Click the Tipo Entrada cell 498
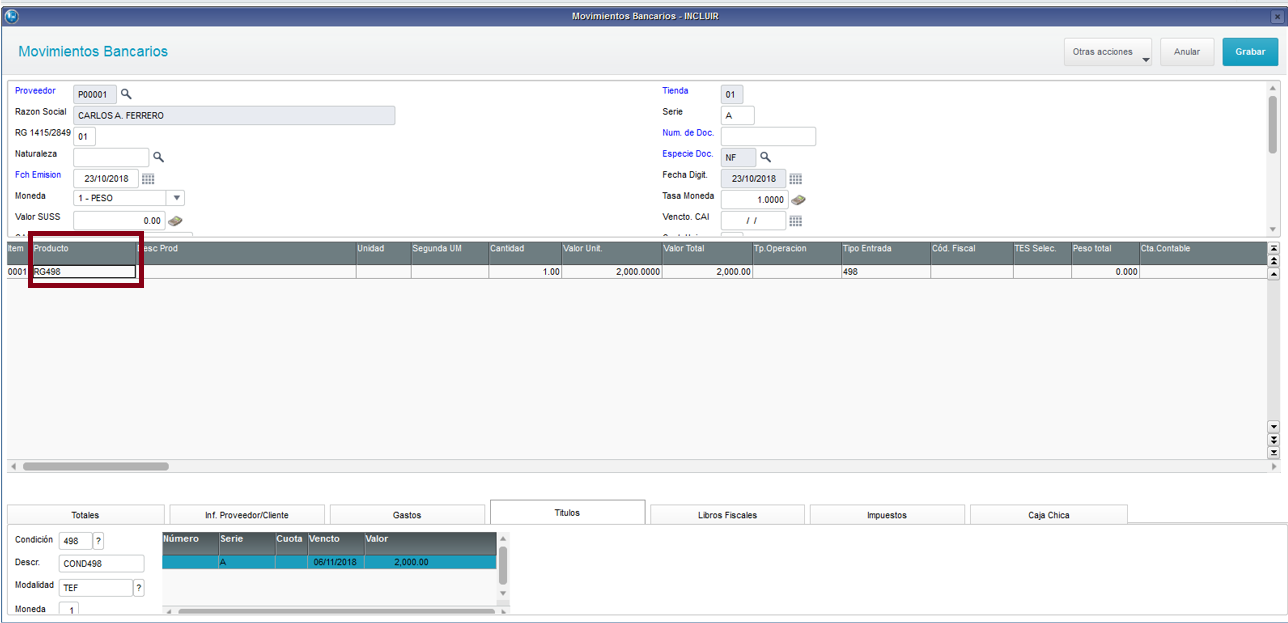Image resolution: width=1288 pixels, height=623 pixels. [885, 271]
